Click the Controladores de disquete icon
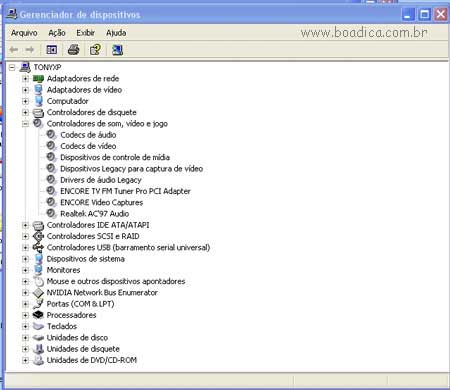 click(x=38, y=113)
